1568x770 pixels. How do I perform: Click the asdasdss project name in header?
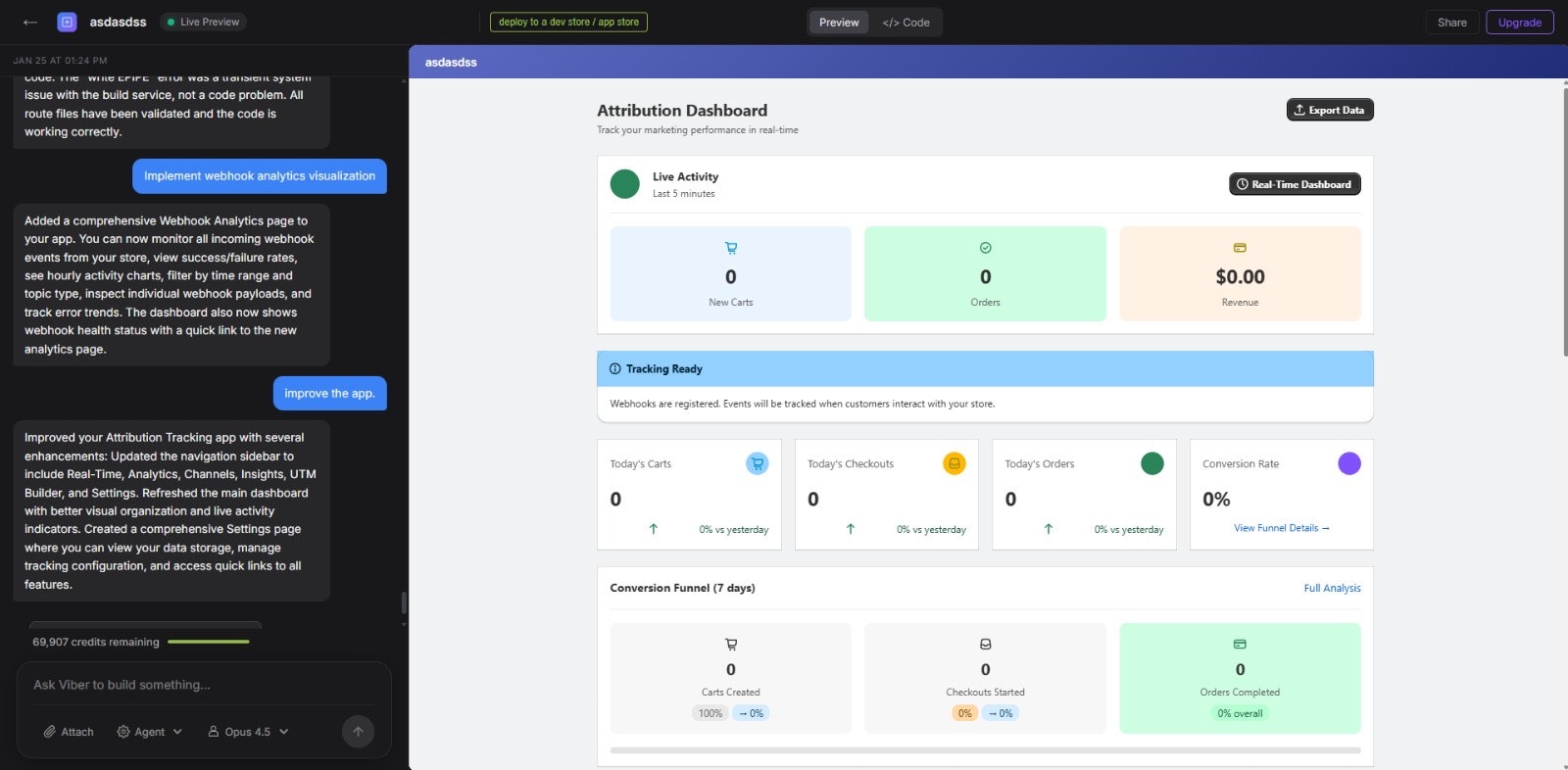click(x=118, y=22)
